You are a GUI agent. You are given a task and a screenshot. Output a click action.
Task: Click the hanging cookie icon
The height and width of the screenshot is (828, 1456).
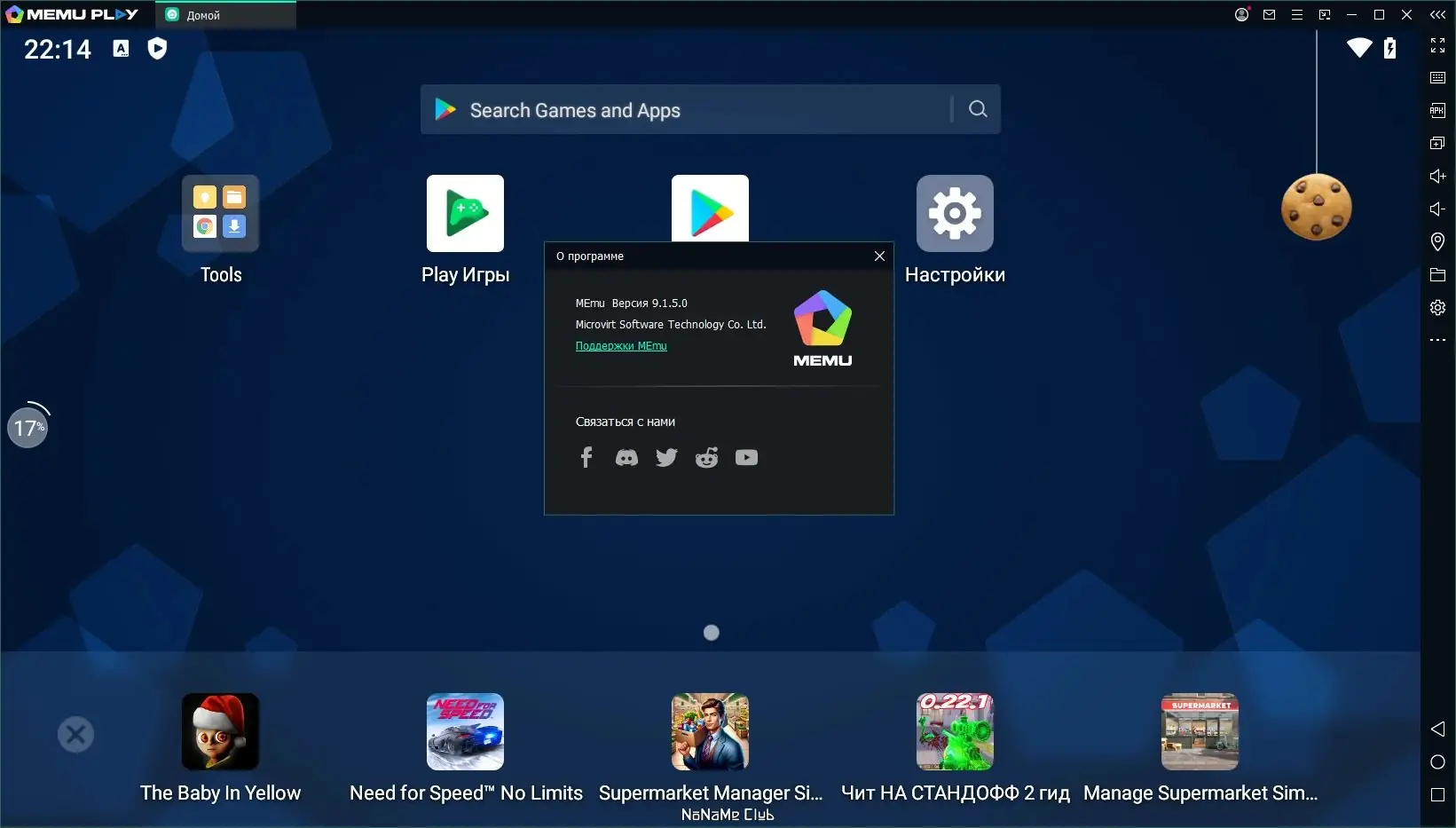[x=1317, y=207]
